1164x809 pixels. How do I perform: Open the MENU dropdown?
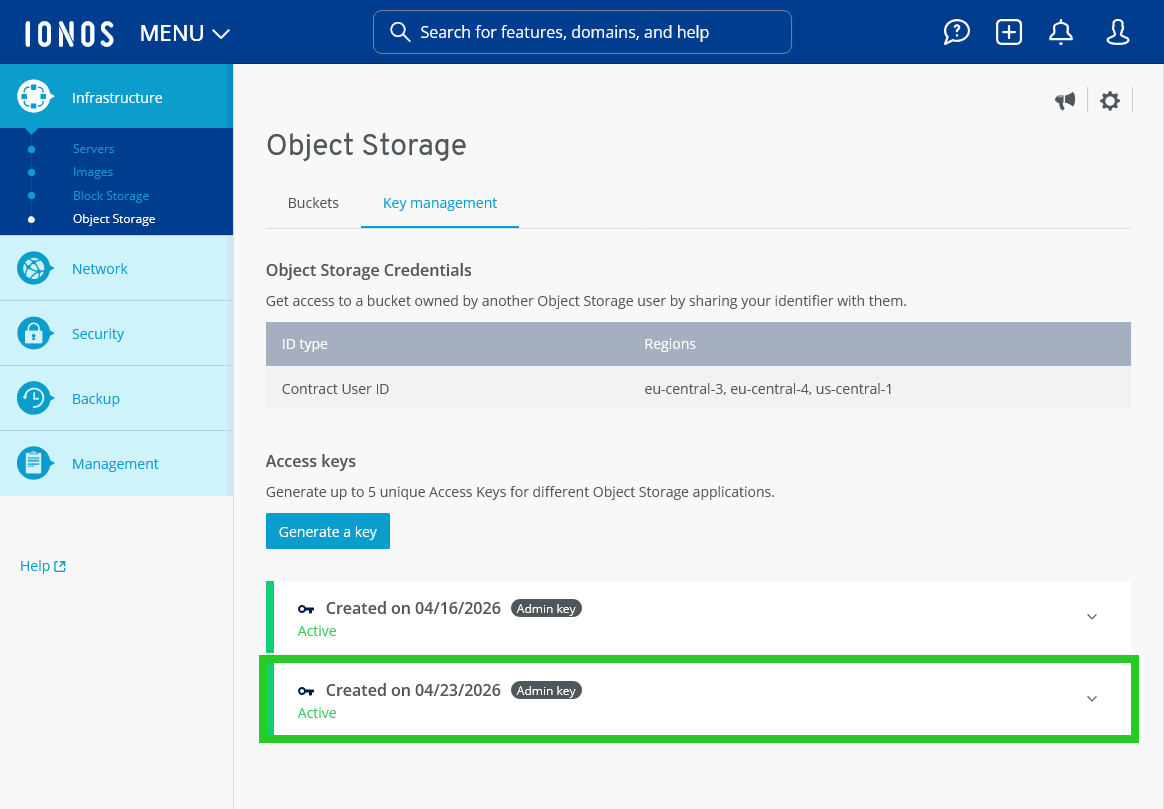(184, 32)
